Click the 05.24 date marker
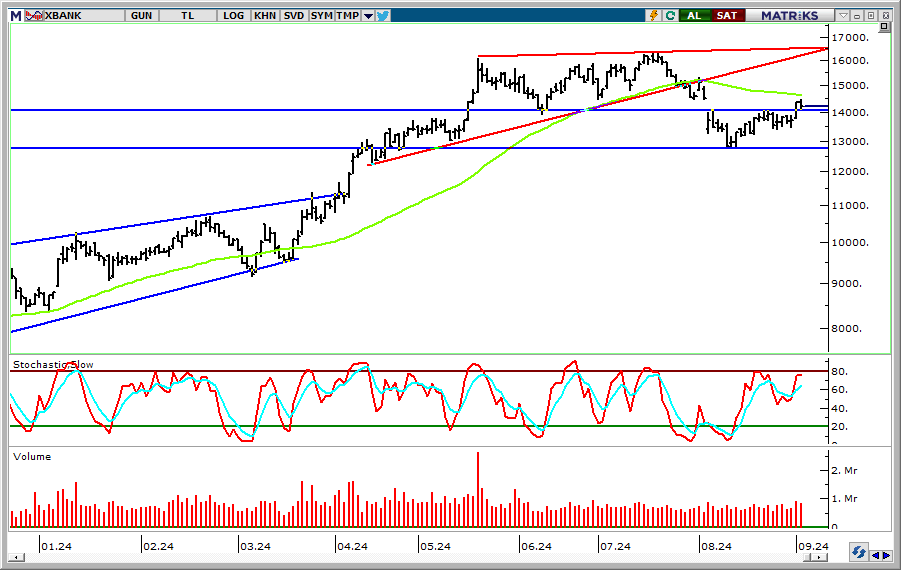901x570 pixels. (435, 546)
